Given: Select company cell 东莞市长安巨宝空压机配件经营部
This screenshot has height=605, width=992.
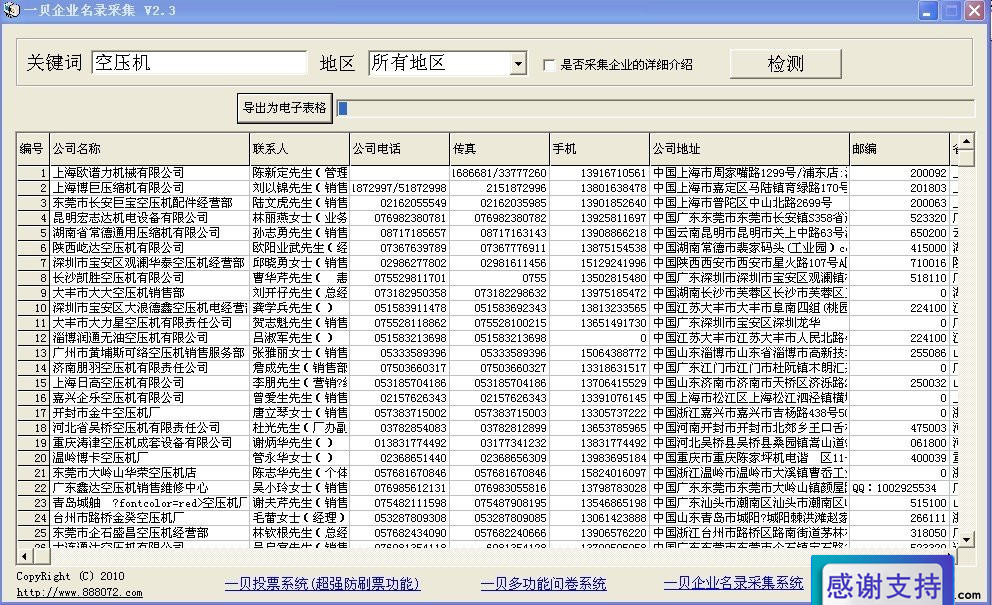Looking at the screenshot, I should 149,203.
